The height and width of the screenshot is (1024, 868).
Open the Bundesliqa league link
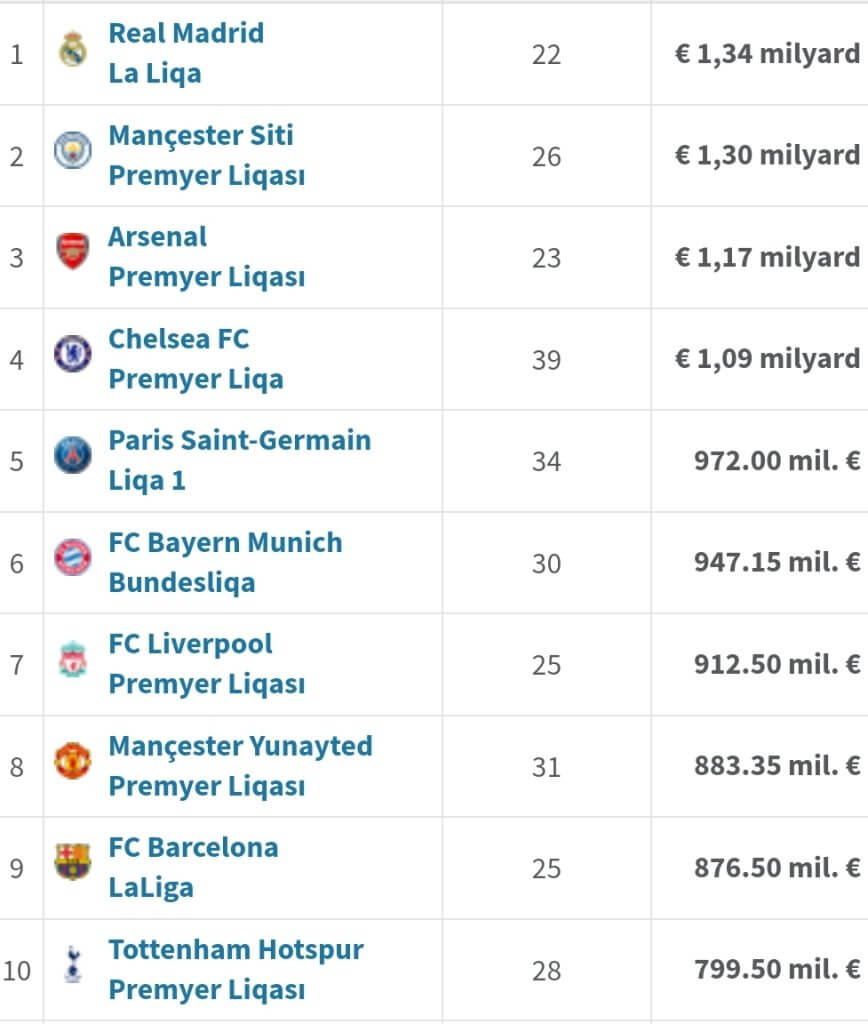pyautogui.click(x=181, y=582)
